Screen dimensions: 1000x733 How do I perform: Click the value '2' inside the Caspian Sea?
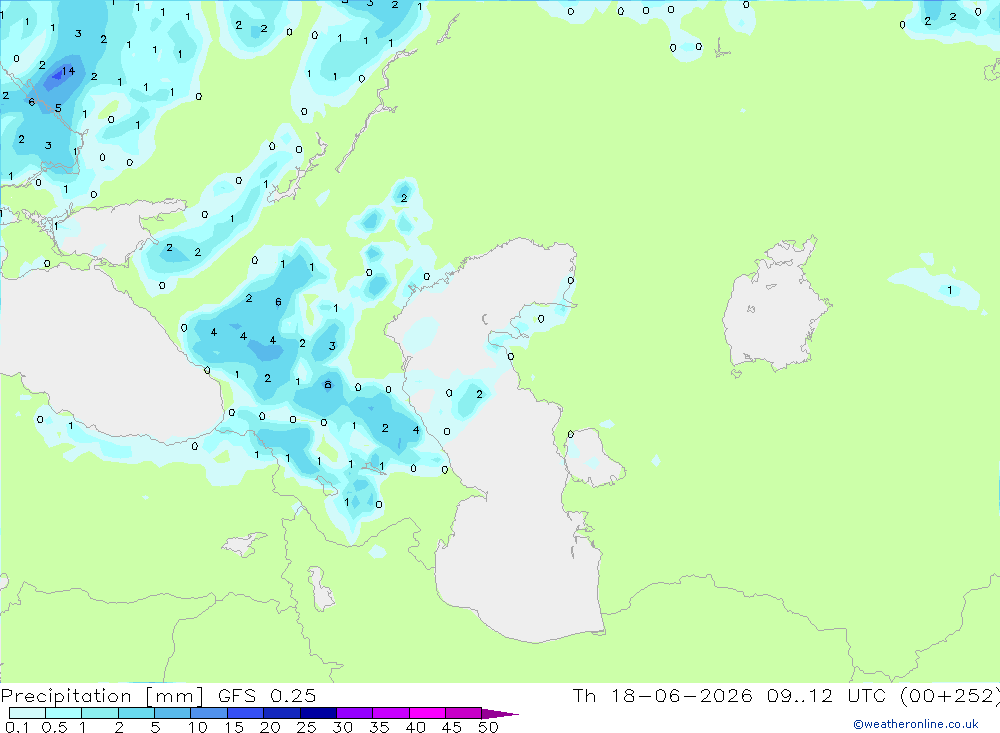[x=480, y=394]
